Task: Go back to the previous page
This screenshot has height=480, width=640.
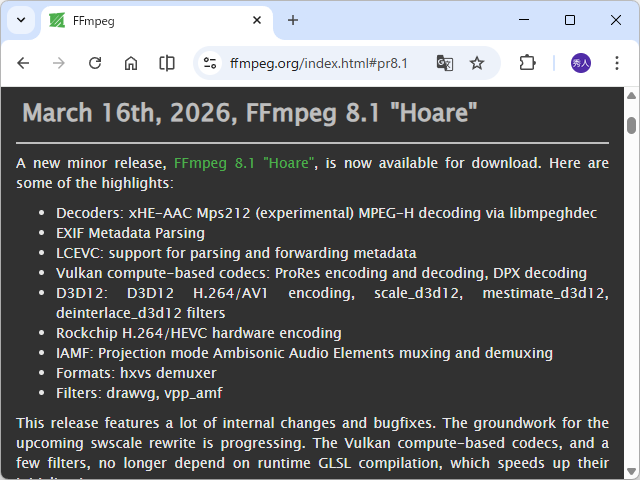Action: point(23,63)
